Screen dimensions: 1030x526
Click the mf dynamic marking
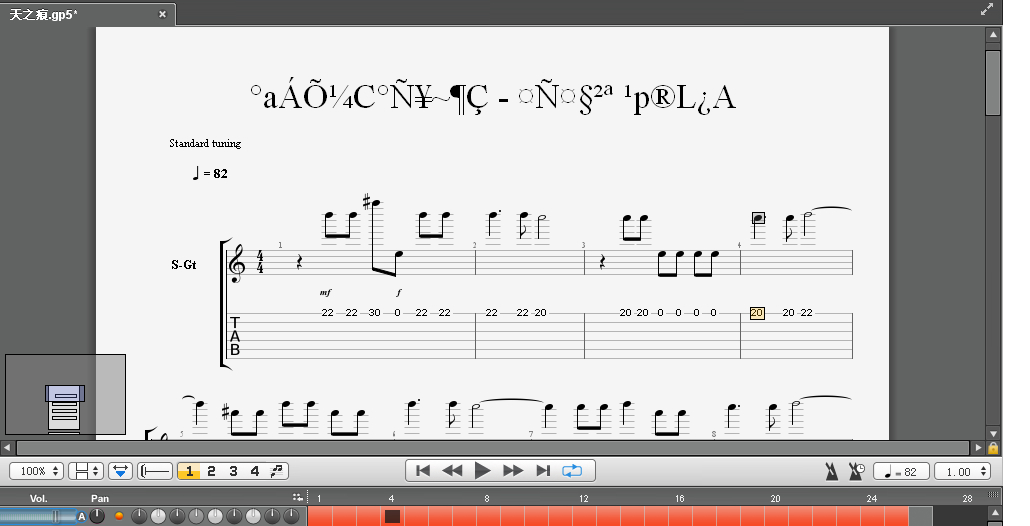coord(326,292)
